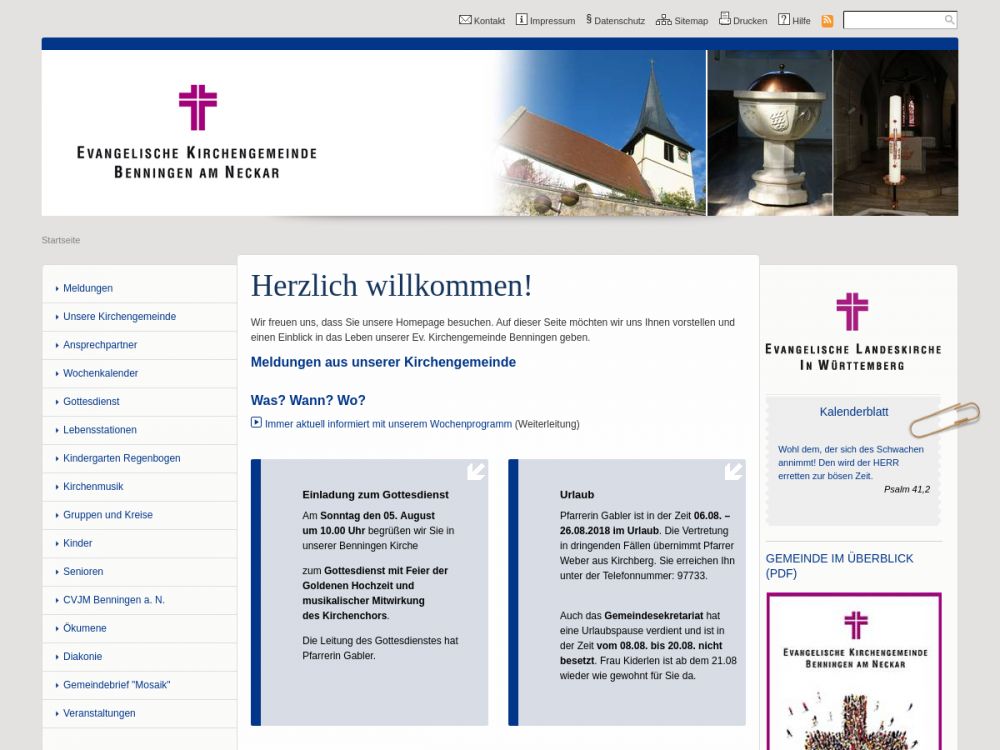Open Unsere Kirchengemeinde in sidebar
The width and height of the screenshot is (1000, 750).
click(119, 316)
